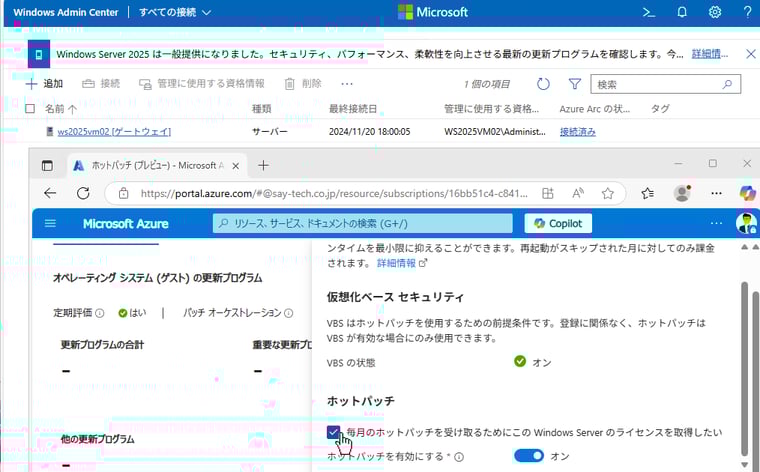Open a new browser tab
760x472 pixels.
[x=264, y=165]
